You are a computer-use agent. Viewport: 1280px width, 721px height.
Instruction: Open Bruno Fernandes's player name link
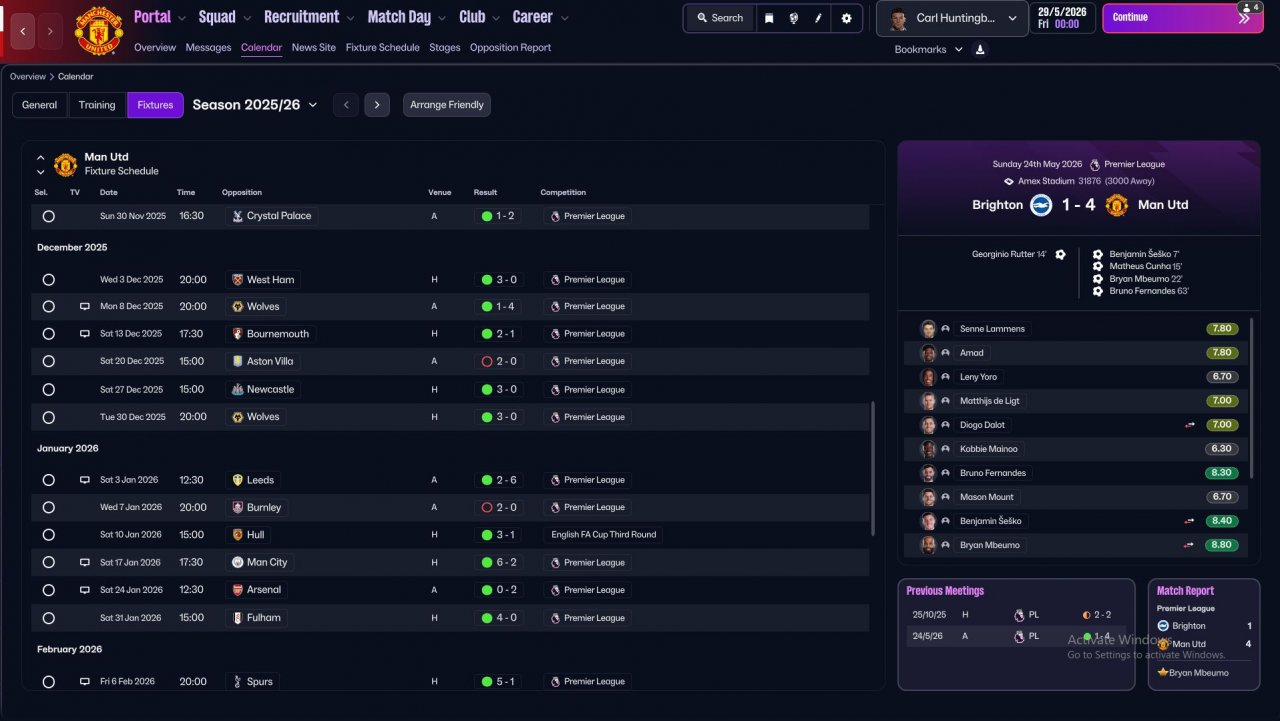(993, 473)
